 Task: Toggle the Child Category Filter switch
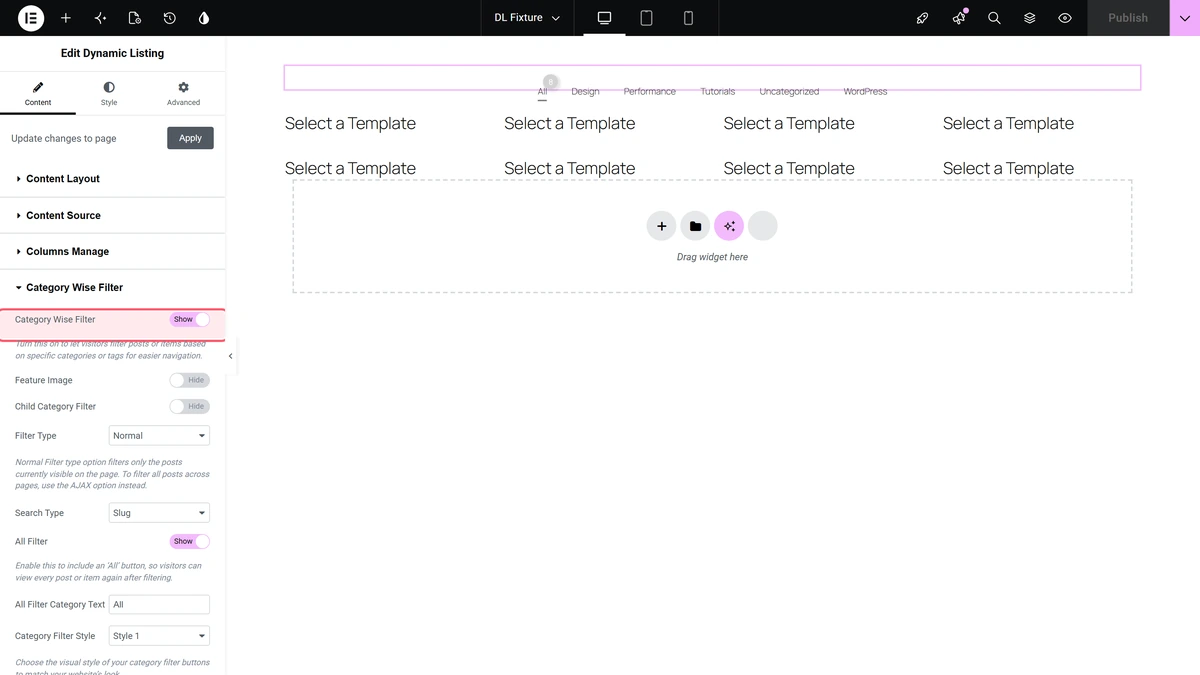pos(190,406)
